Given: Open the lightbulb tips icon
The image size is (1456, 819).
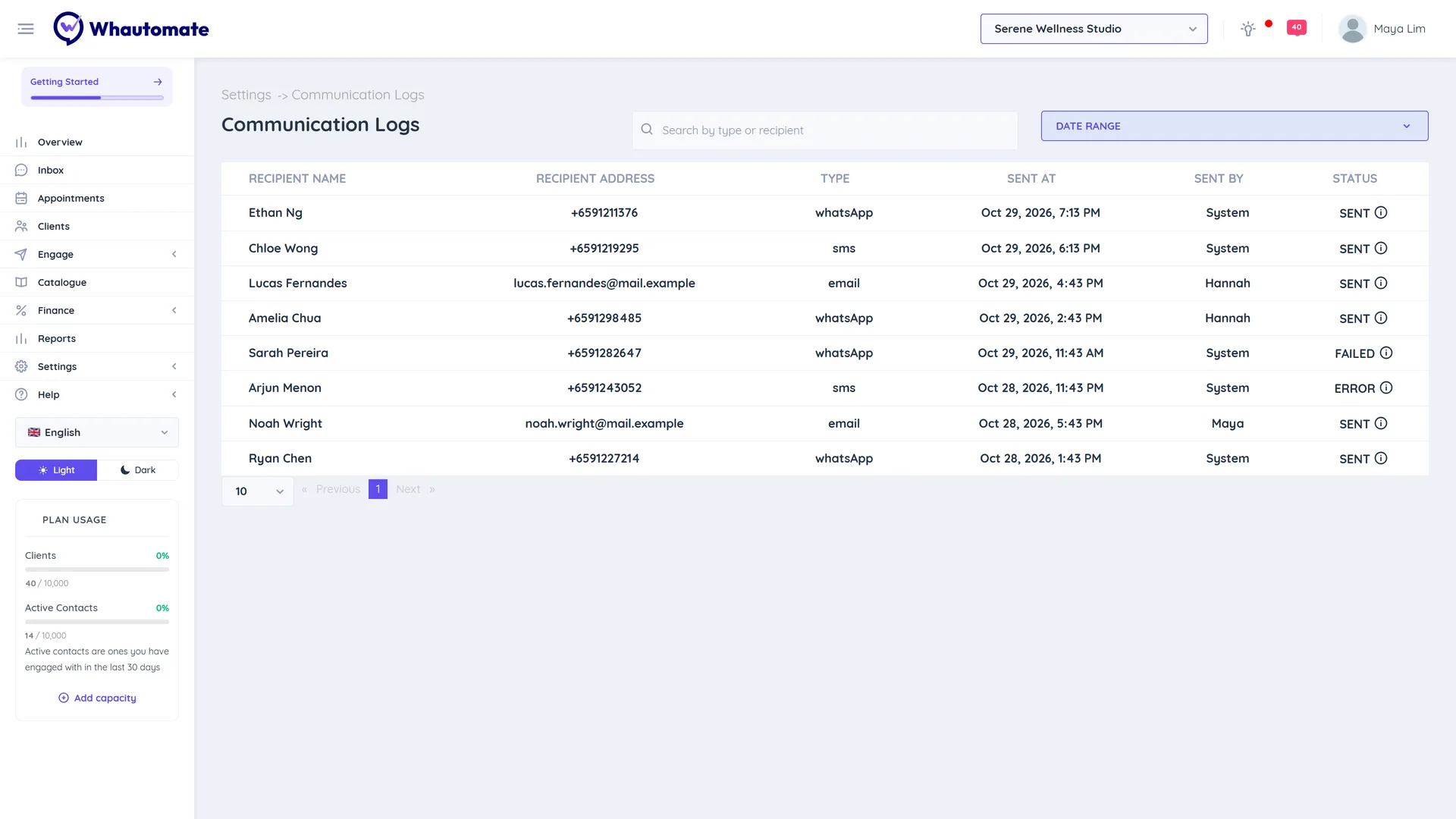Looking at the screenshot, I should [x=1247, y=29].
